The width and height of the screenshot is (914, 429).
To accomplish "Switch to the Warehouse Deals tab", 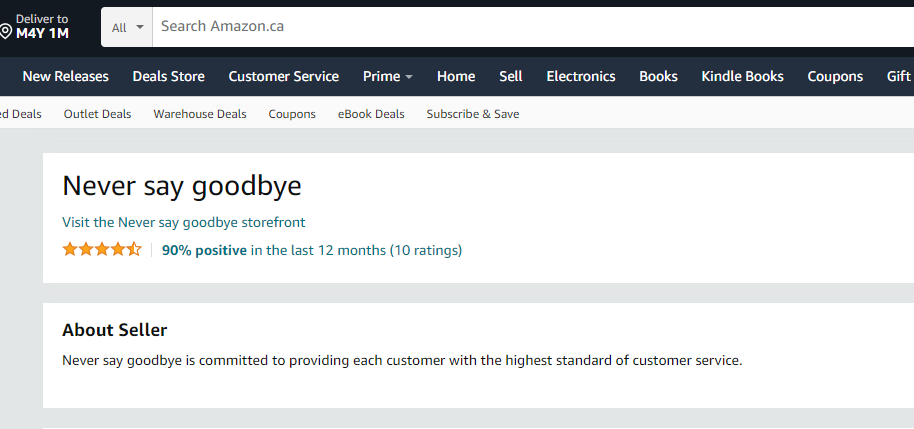I will 200,114.
